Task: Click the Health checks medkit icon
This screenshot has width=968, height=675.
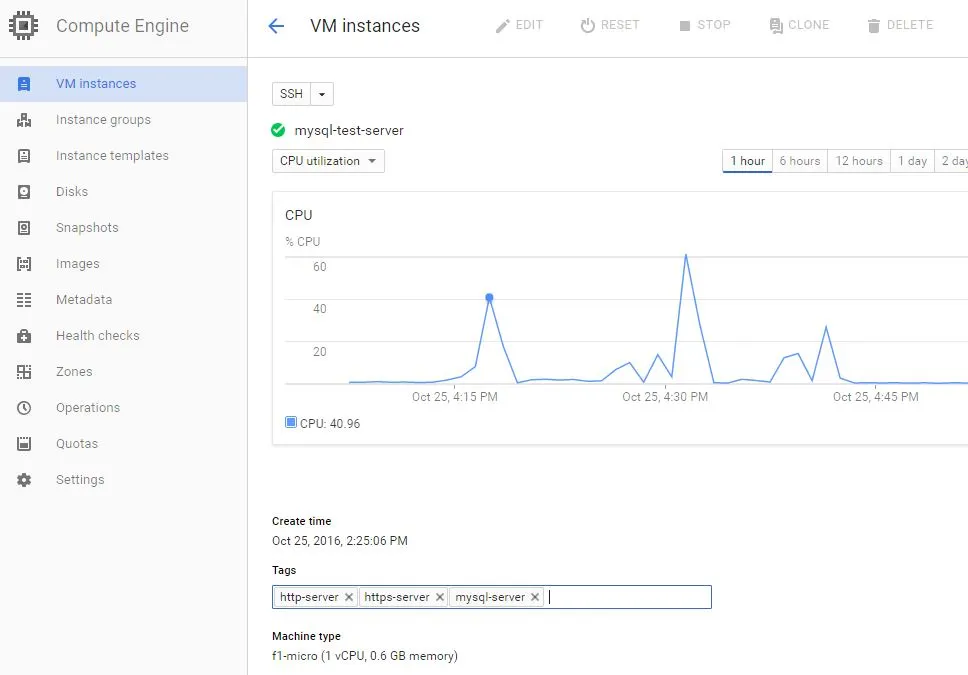Action: [x=24, y=336]
